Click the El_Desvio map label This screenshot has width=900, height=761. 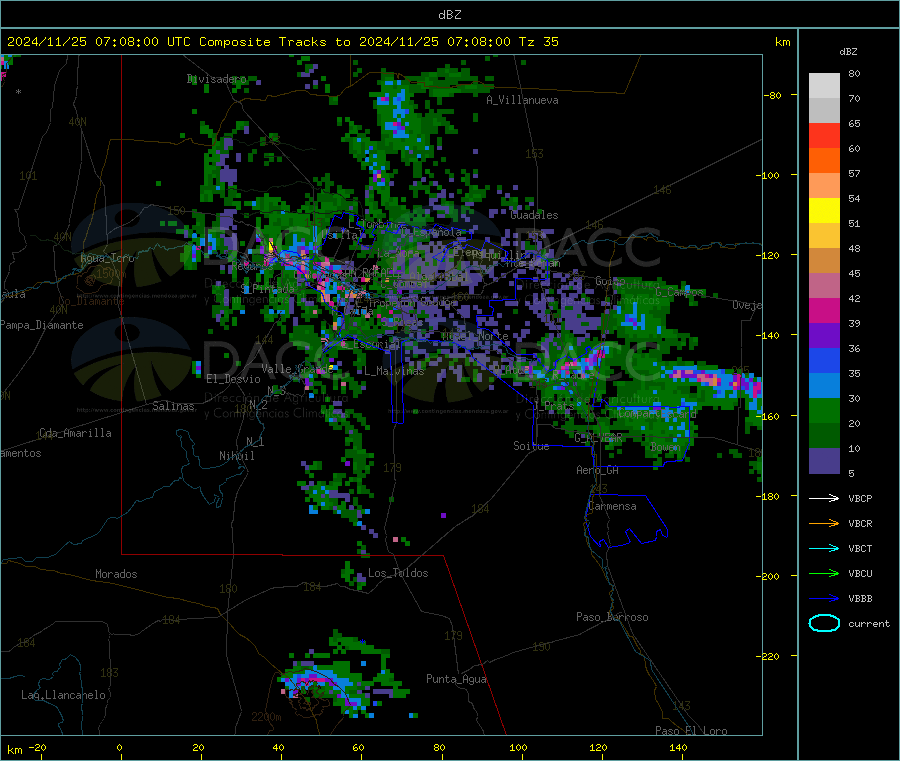(x=233, y=379)
